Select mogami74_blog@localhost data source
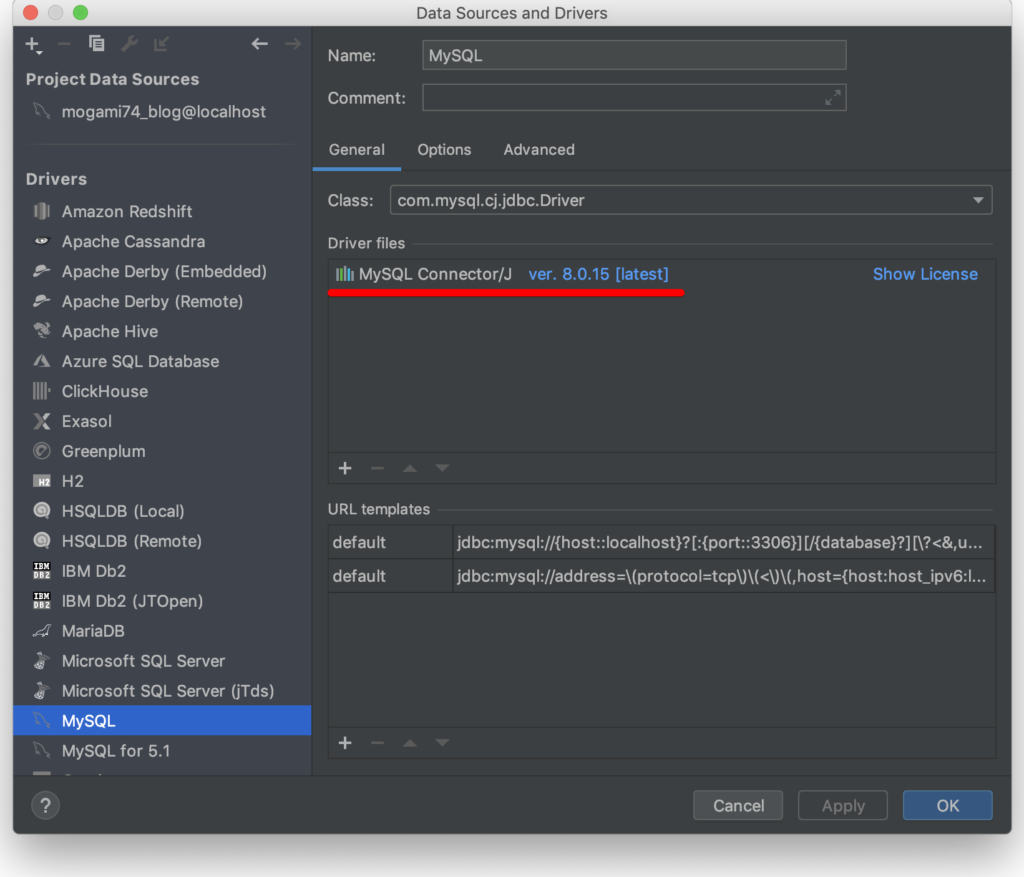 (162, 112)
